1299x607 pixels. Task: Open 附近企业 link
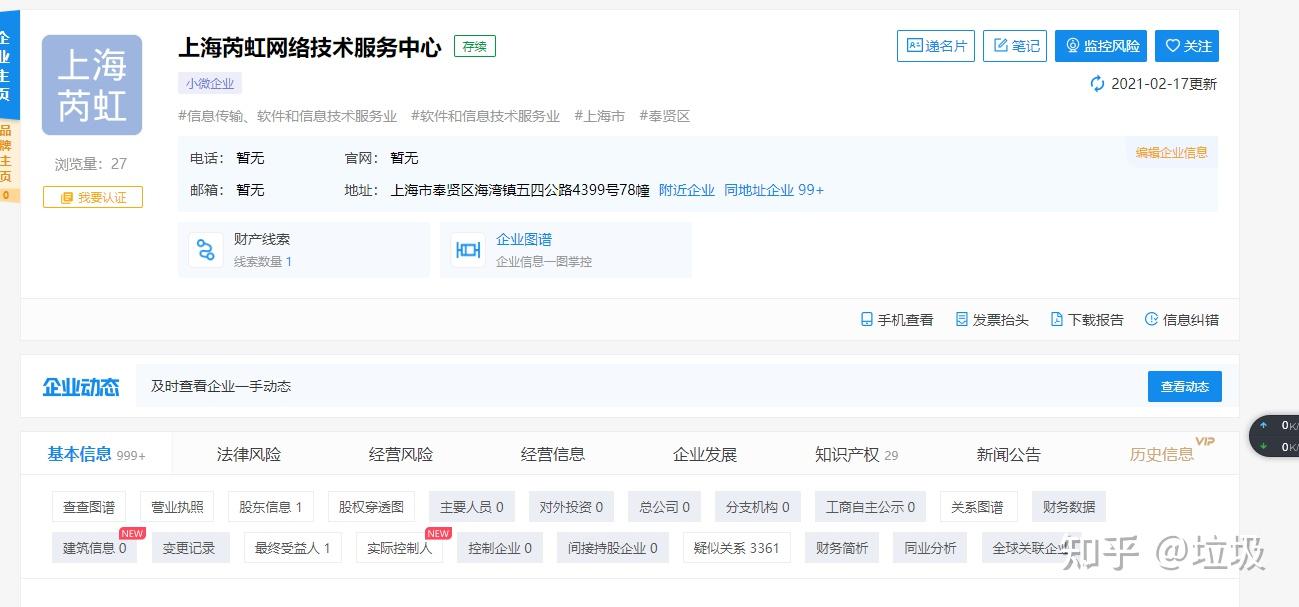[687, 190]
